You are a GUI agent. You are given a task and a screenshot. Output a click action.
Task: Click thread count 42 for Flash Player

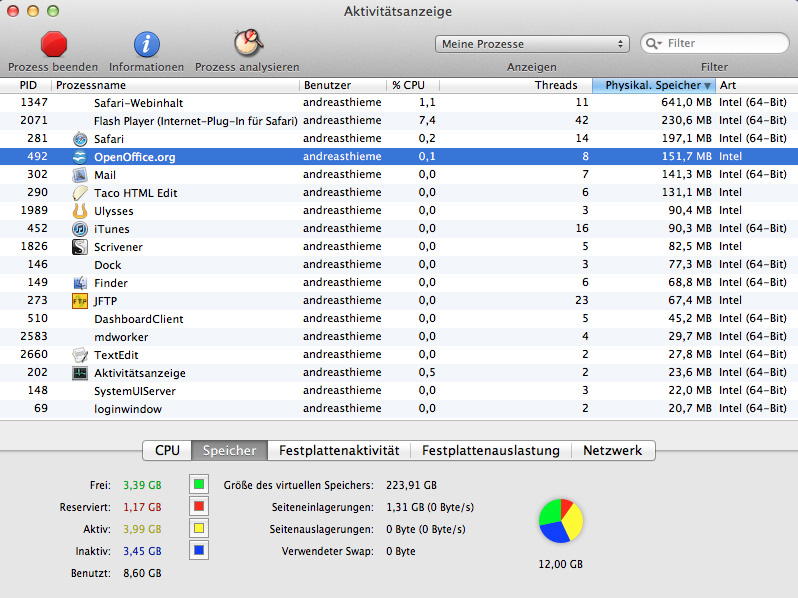582,121
